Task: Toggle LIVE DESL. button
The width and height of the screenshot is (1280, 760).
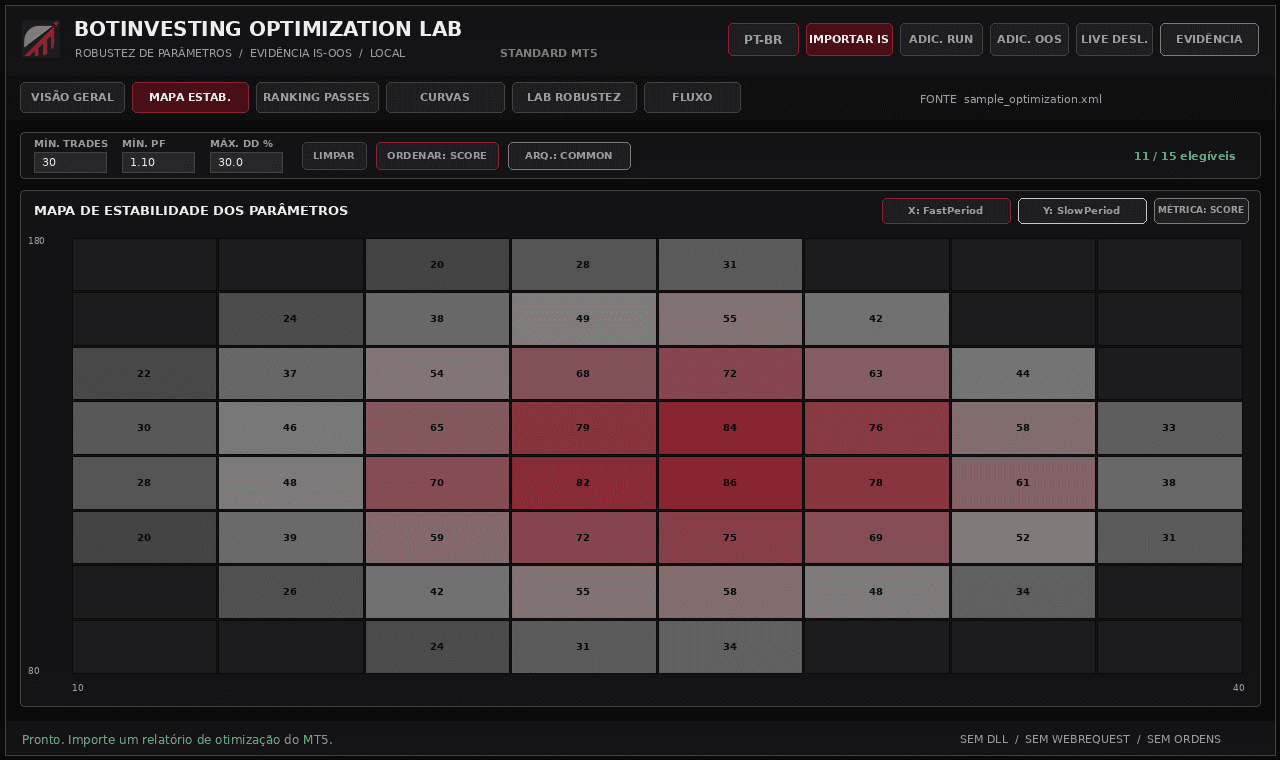Action: (x=1114, y=39)
